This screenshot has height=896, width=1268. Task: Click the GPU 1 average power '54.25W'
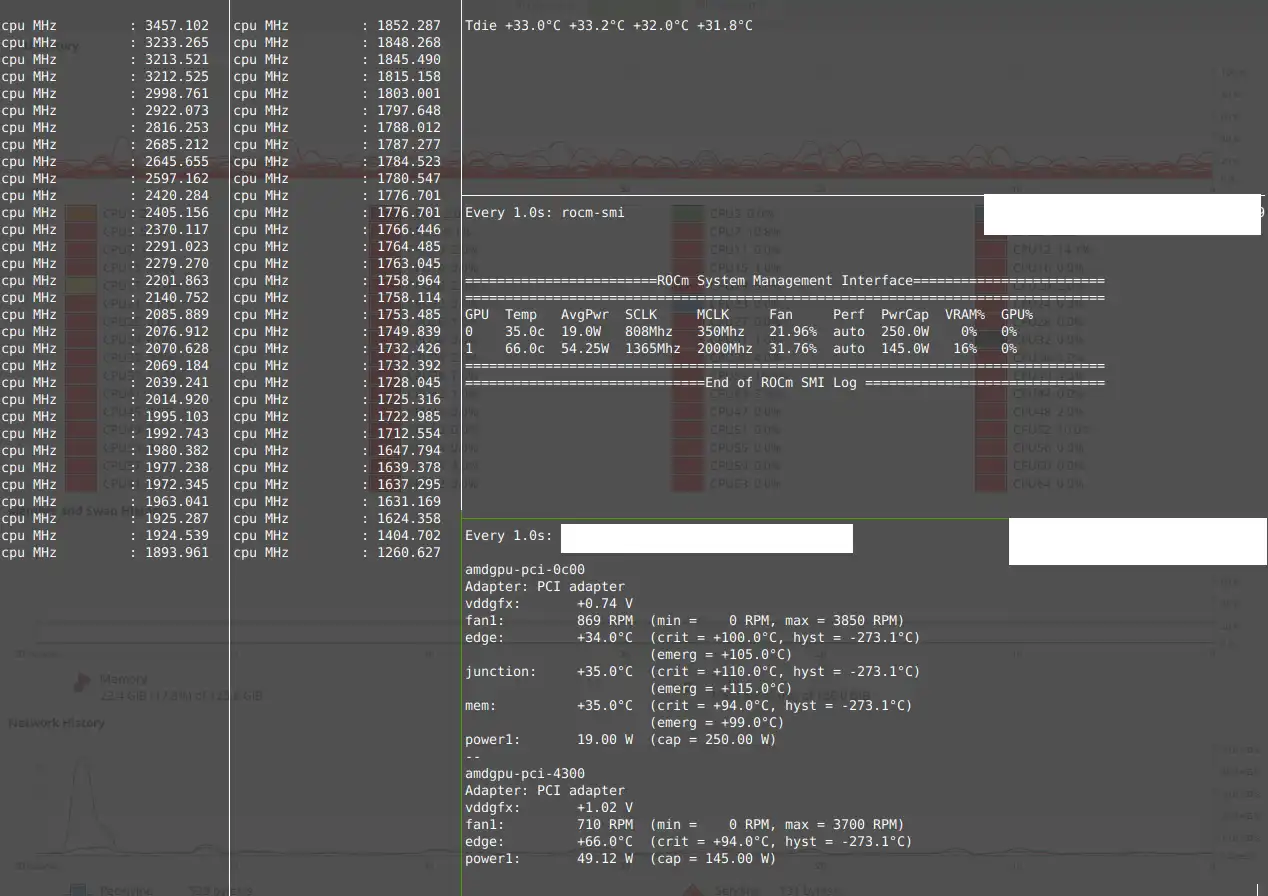[x=585, y=348]
